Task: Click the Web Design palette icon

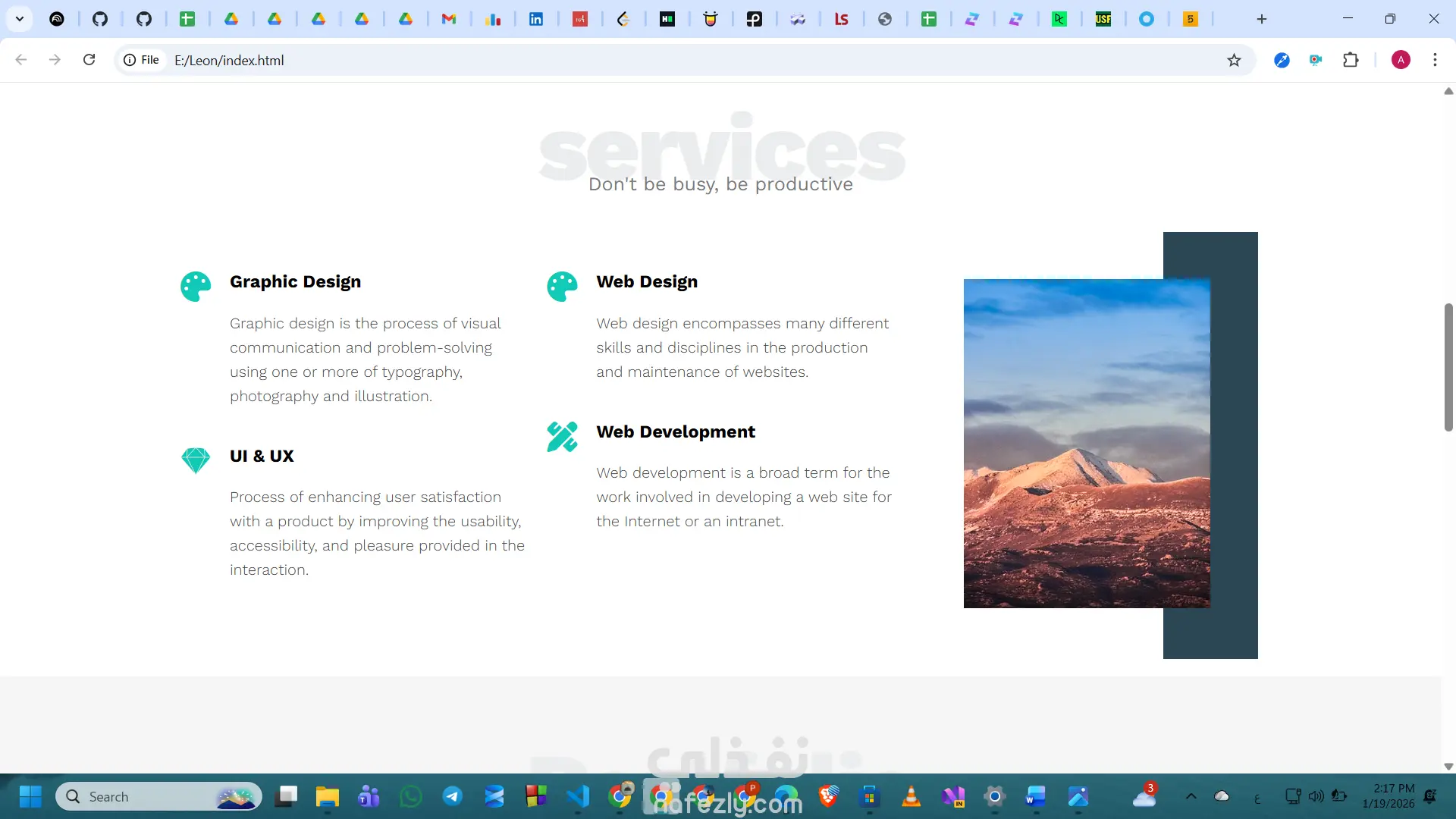Action: (x=562, y=287)
